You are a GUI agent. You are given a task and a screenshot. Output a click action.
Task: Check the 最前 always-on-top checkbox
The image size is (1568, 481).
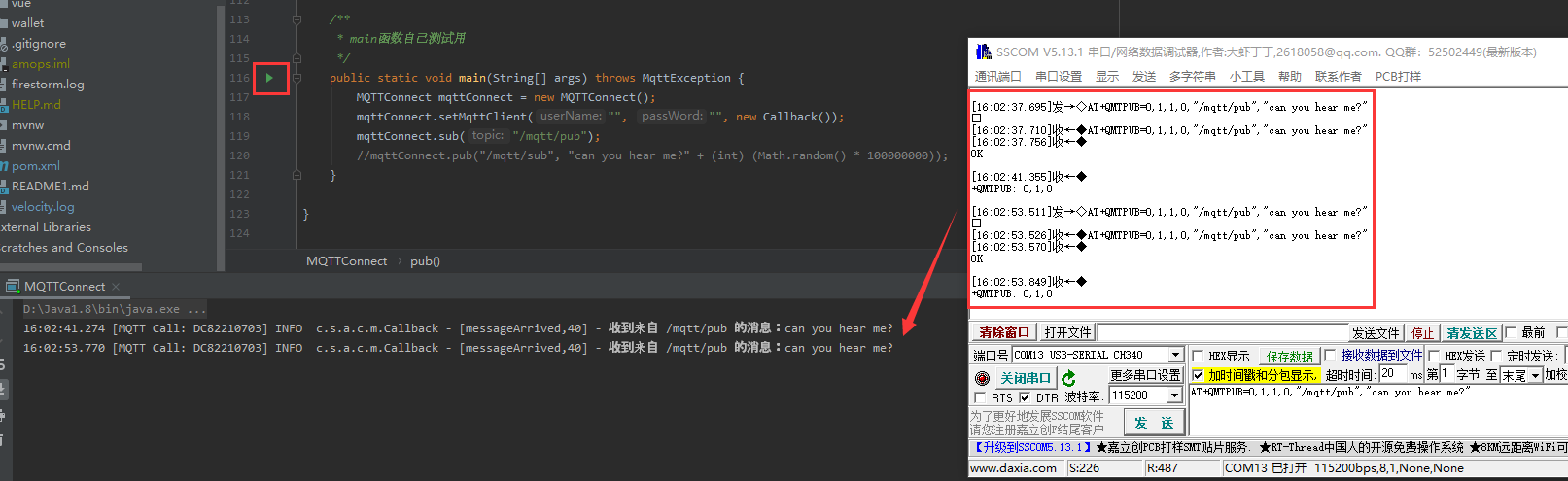1511,332
